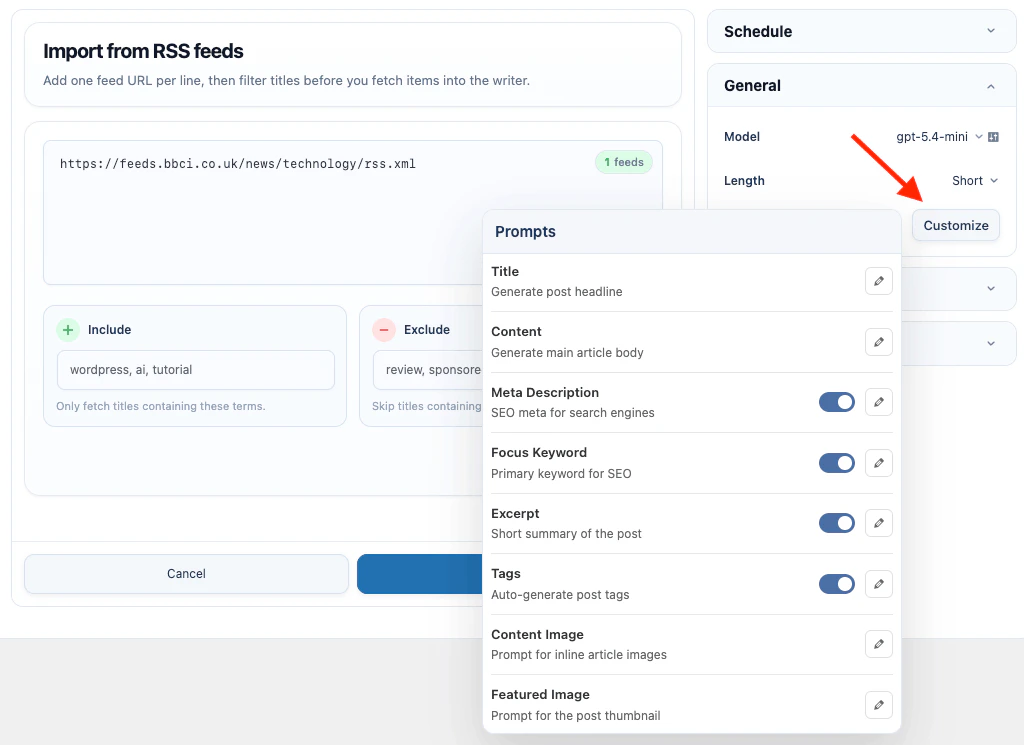The image size is (1024, 745).
Task: Click 'Generate main article body' text
Action: (567, 353)
